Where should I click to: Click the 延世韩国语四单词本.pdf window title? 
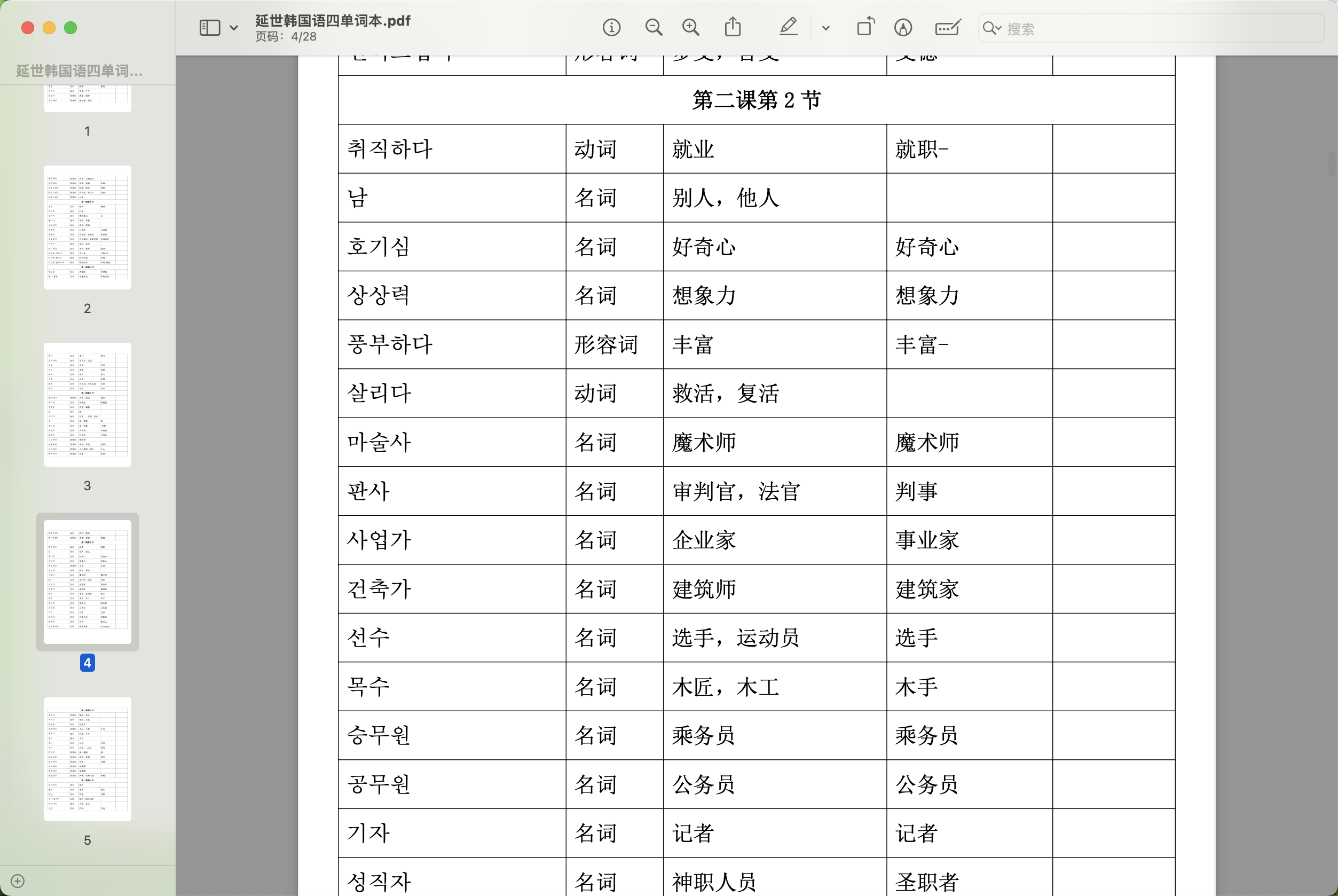coord(333,21)
